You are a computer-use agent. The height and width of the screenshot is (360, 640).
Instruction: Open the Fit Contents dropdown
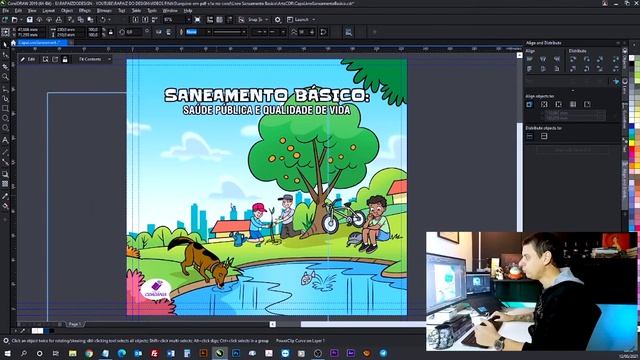109,59
